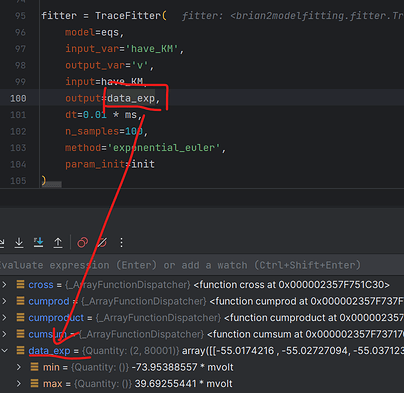
Task: Click the fitter inline debug hint
Action: click(x=293, y=16)
